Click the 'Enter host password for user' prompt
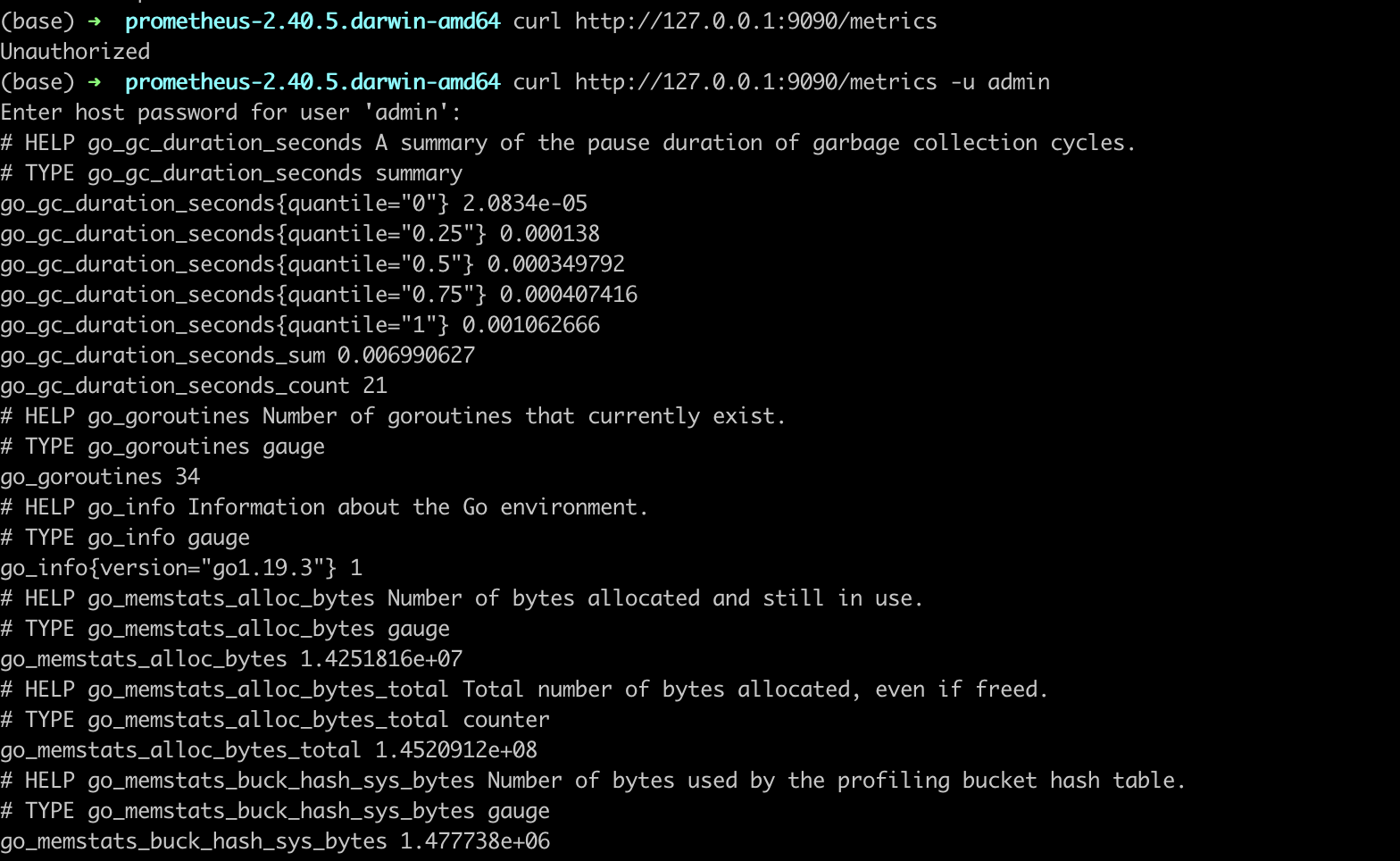The image size is (1400, 861). point(231,113)
